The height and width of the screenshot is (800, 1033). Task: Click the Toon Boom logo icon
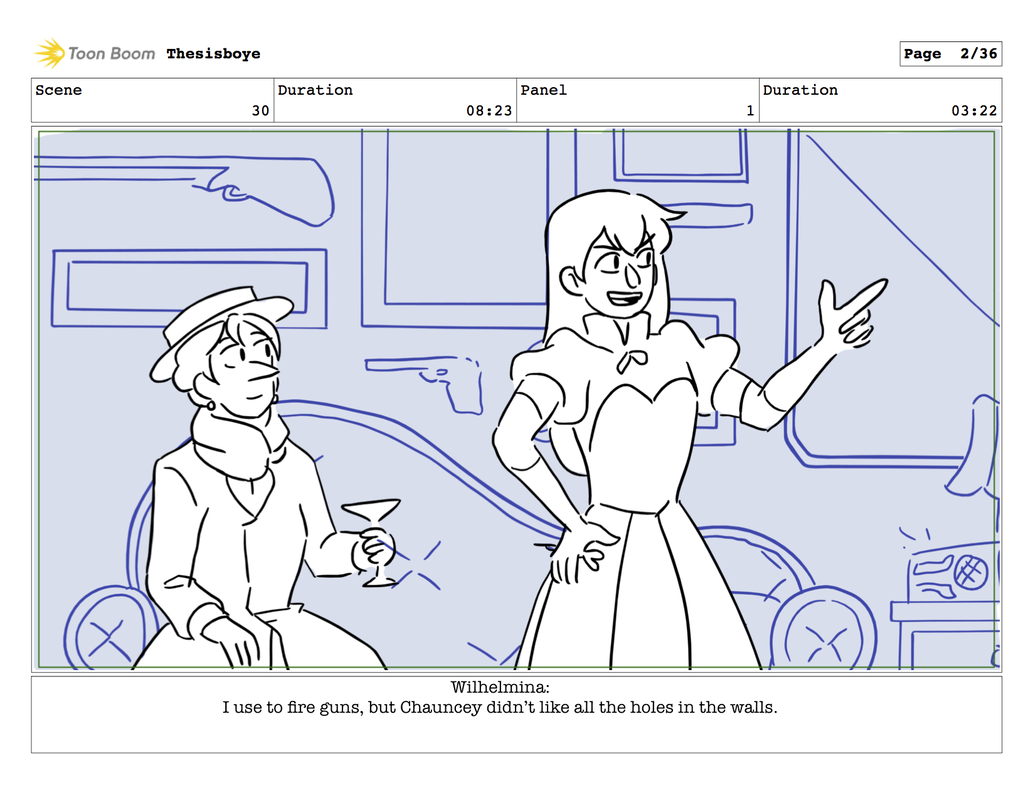point(49,53)
